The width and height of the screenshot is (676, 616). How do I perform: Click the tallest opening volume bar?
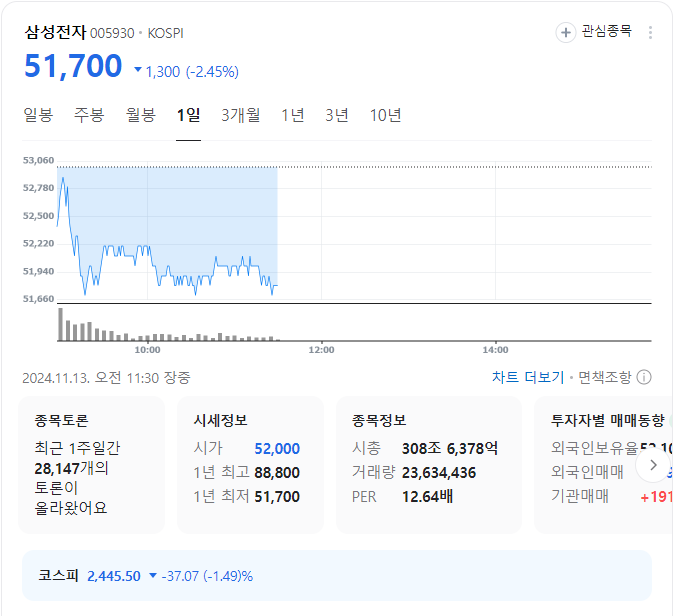click(x=61, y=324)
